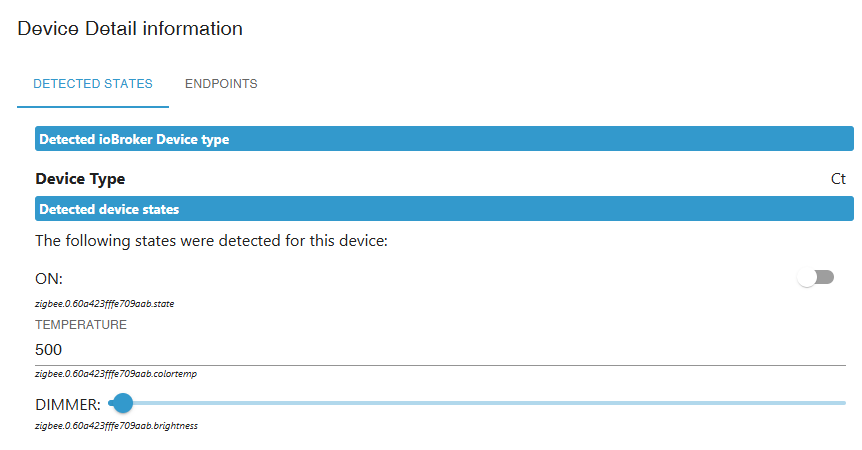Select the Detected States tab
This screenshot has height=450, width=862.
point(93,84)
